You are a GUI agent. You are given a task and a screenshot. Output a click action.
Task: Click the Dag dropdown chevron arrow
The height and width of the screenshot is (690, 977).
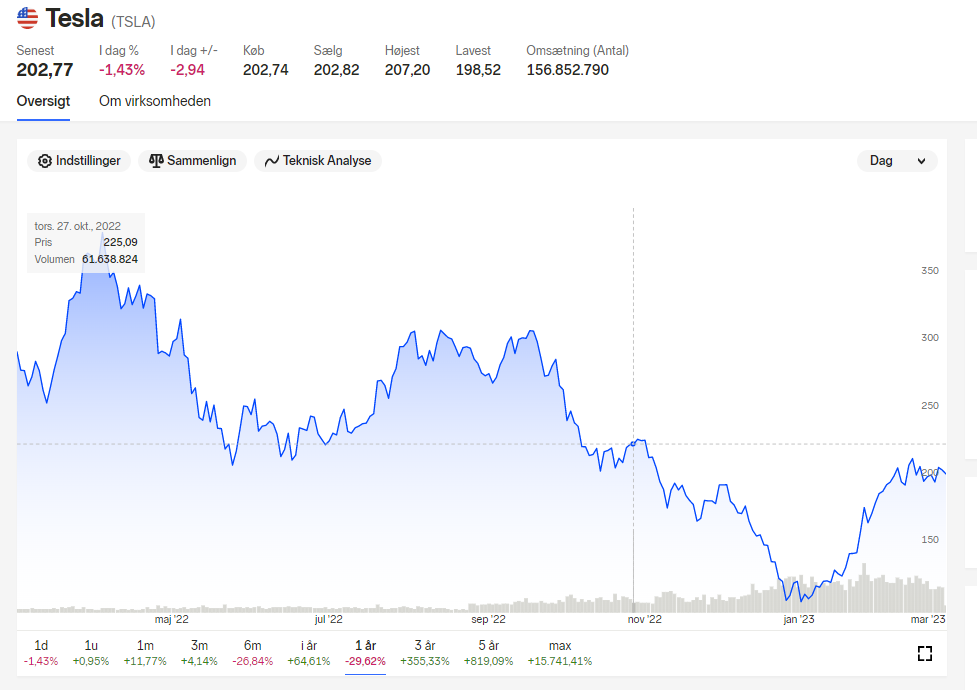[922, 161]
